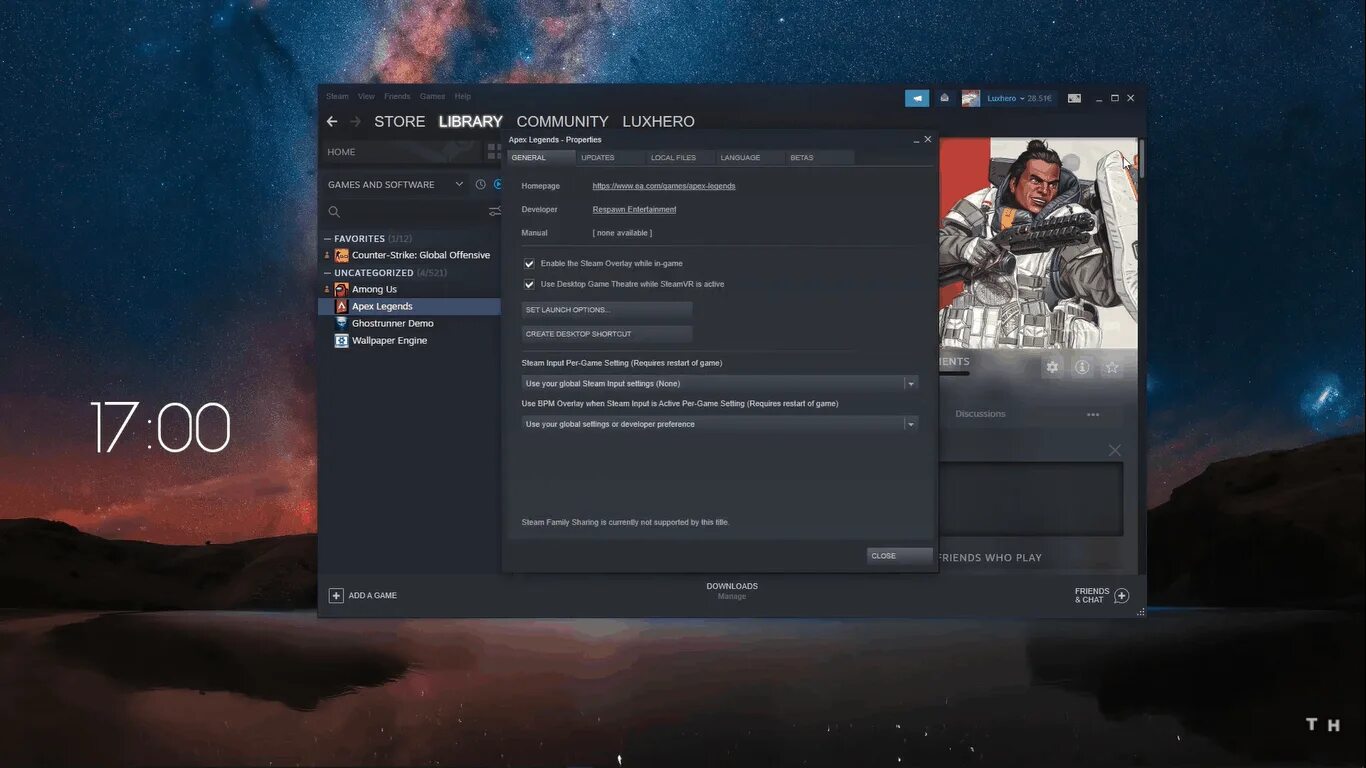
Task: Go back with the left arrow
Action: [332, 121]
